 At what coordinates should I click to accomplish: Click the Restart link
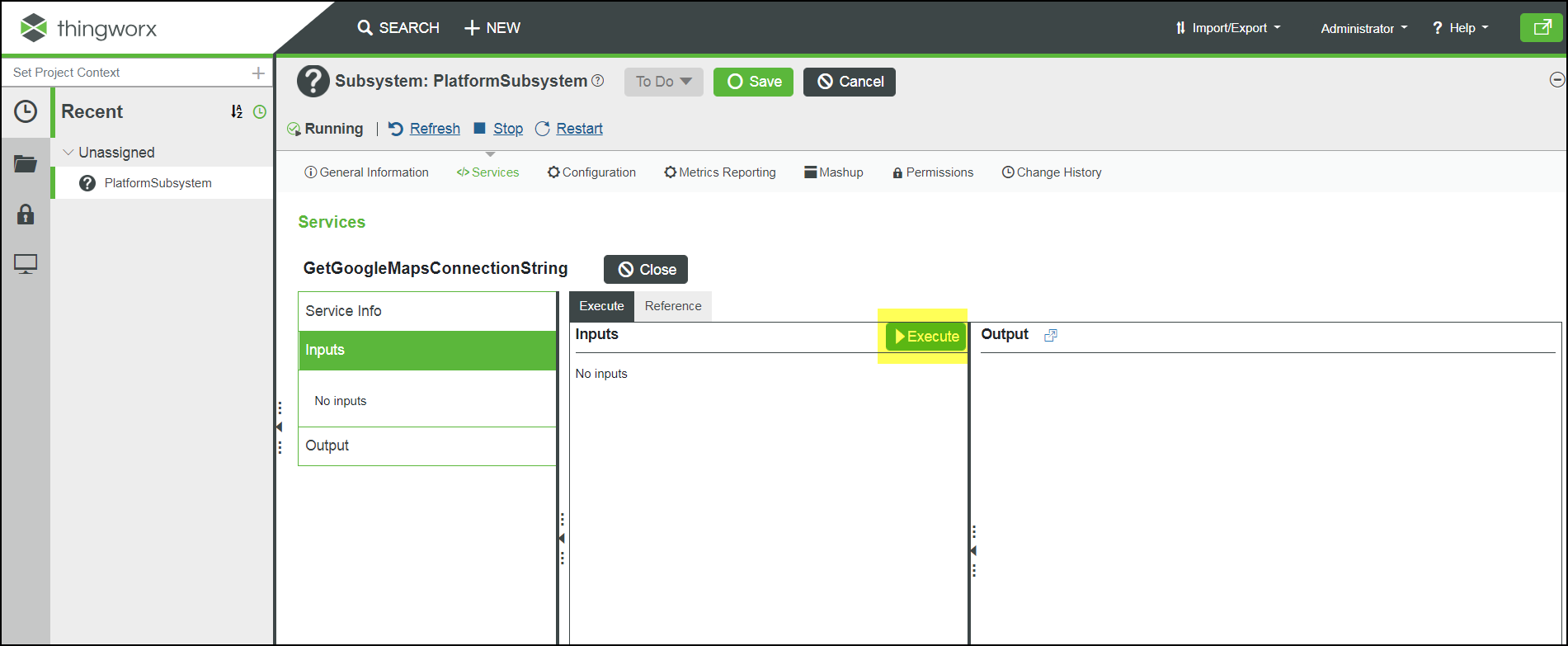579,129
